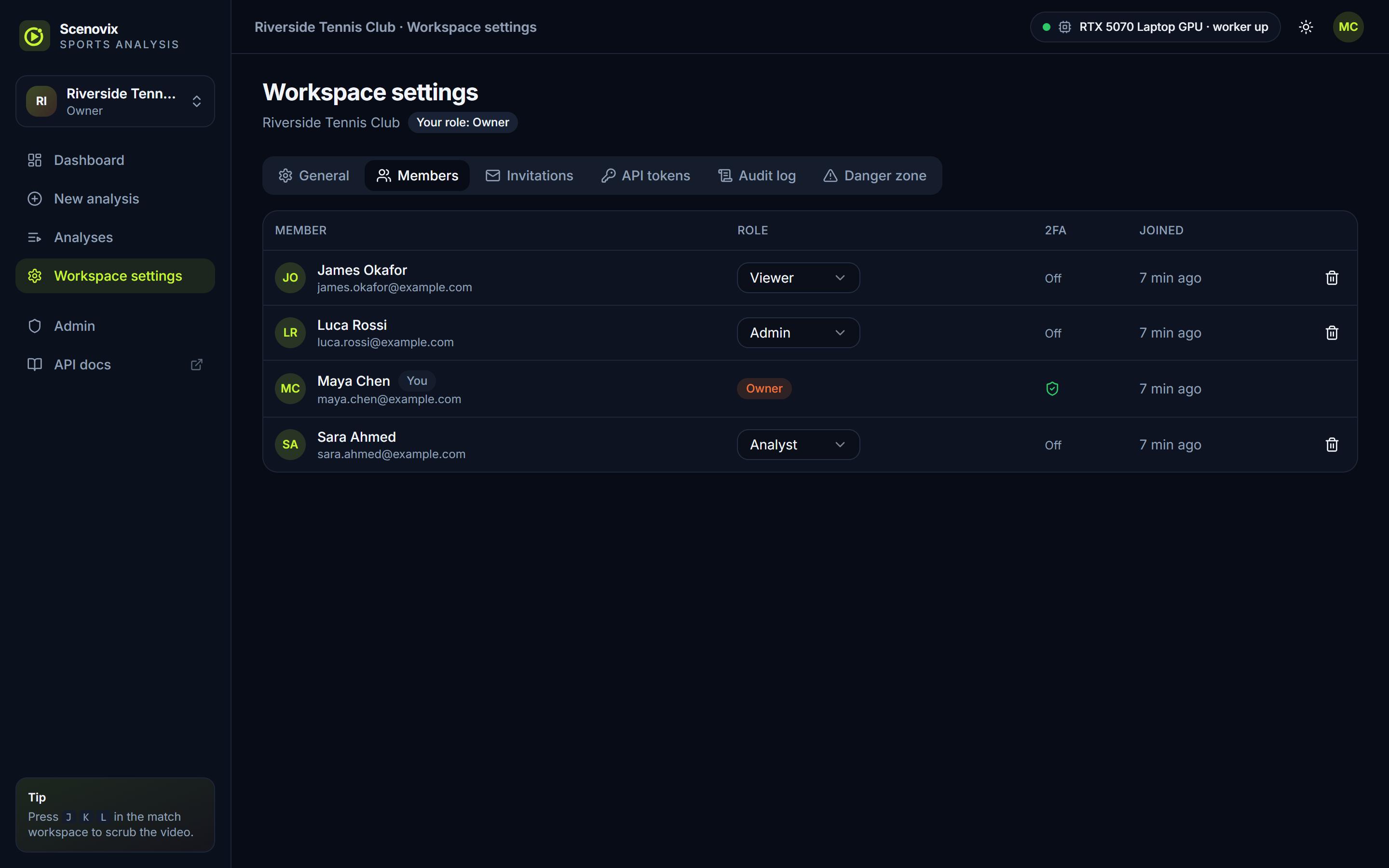Click the email luca.rossi@example.com
The height and width of the screenshot is (868, 1389).
click(x=385, y=343)
